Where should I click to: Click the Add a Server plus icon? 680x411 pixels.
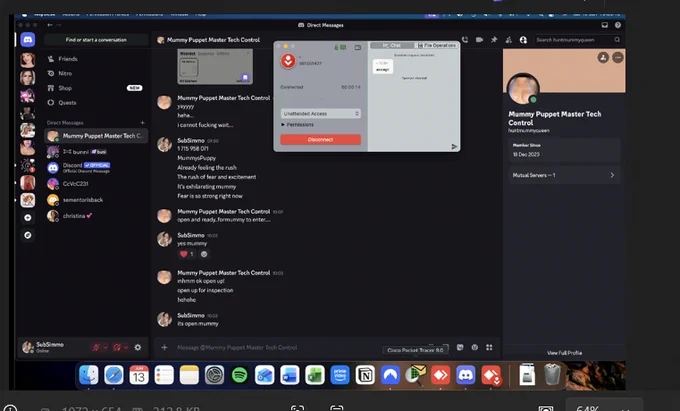28,218
